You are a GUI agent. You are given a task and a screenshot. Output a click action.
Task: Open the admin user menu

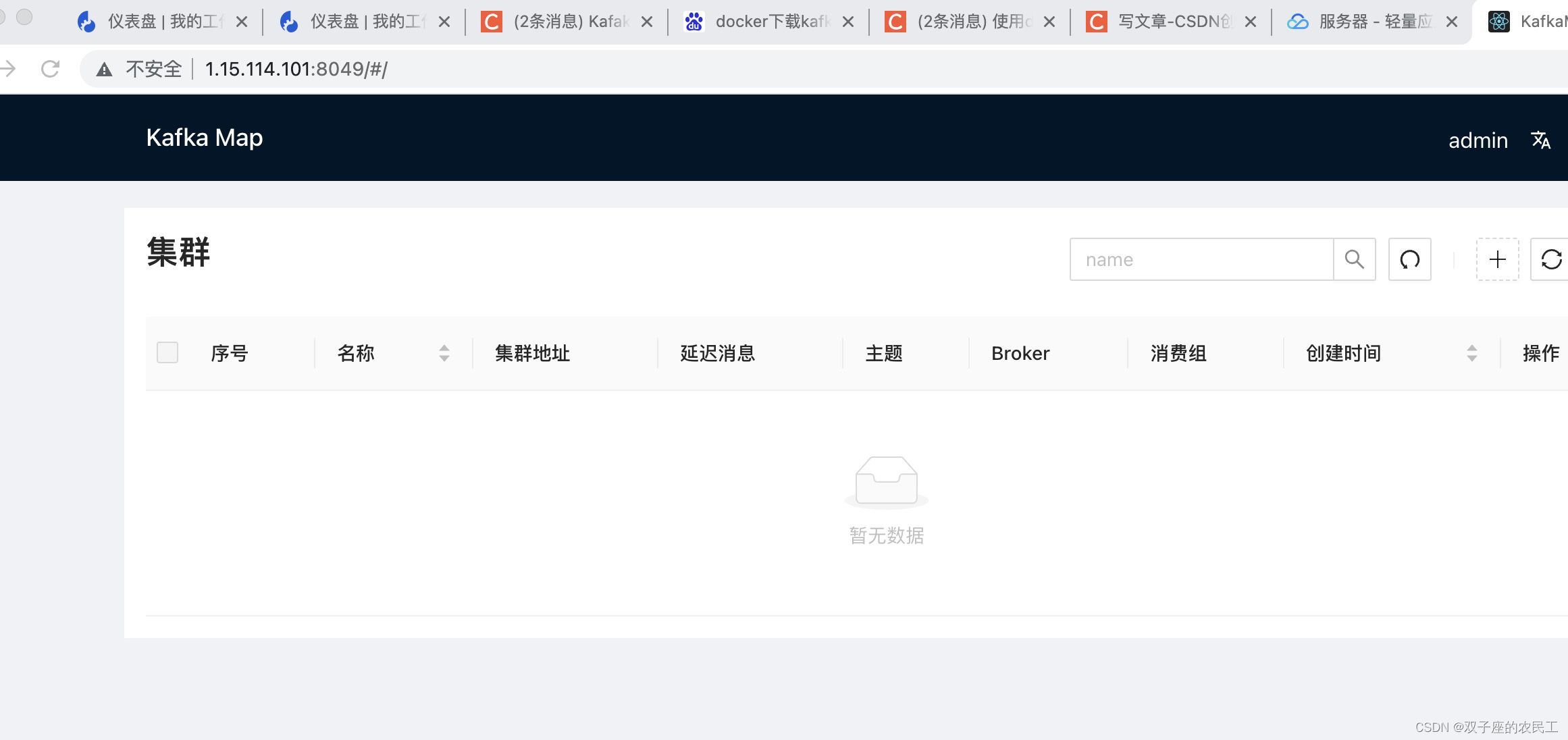pos(1478,140)
